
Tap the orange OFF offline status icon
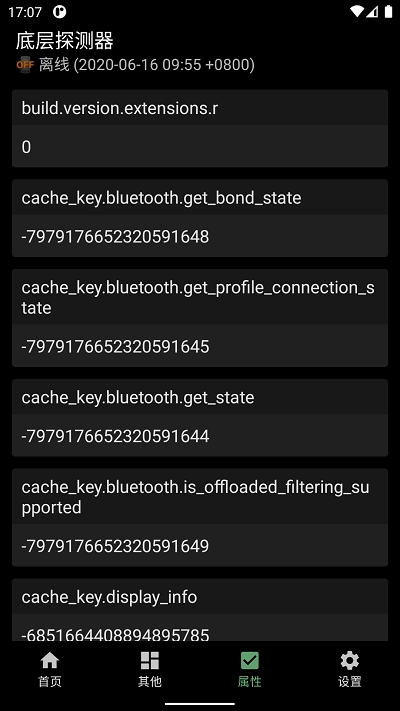click(x=25, y=65)
